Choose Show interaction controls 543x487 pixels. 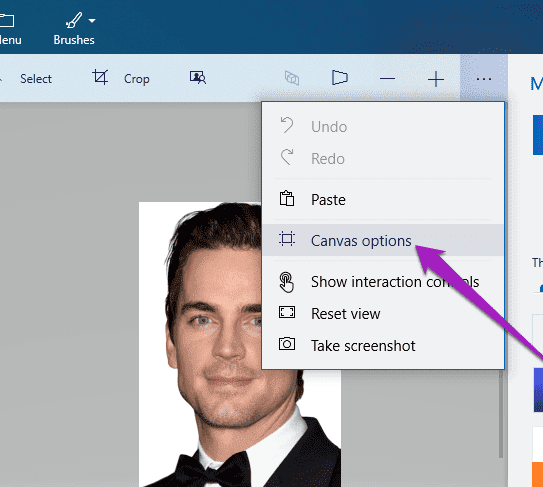383,282
